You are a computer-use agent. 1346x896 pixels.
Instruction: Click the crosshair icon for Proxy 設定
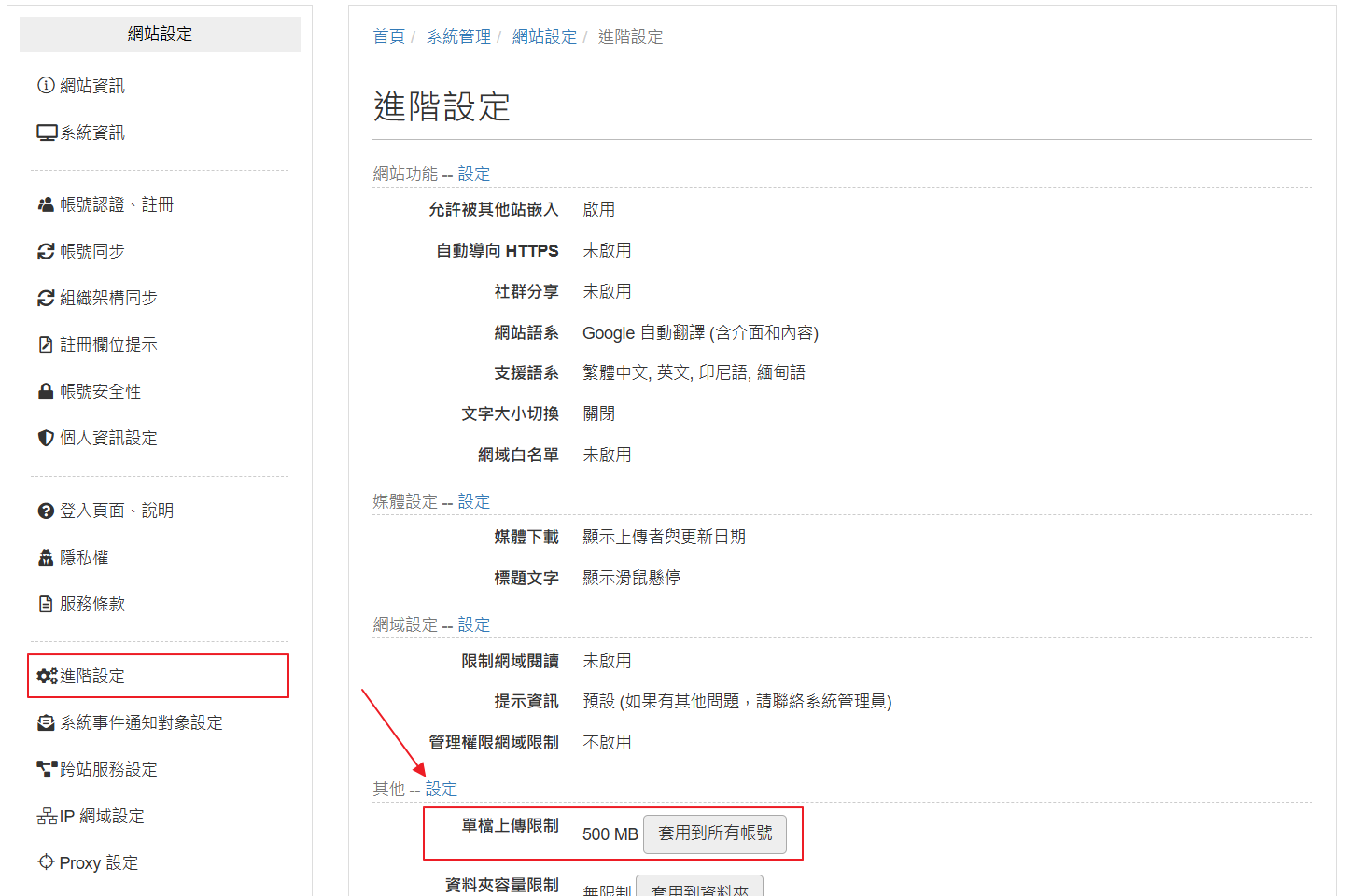click(46, 861)
